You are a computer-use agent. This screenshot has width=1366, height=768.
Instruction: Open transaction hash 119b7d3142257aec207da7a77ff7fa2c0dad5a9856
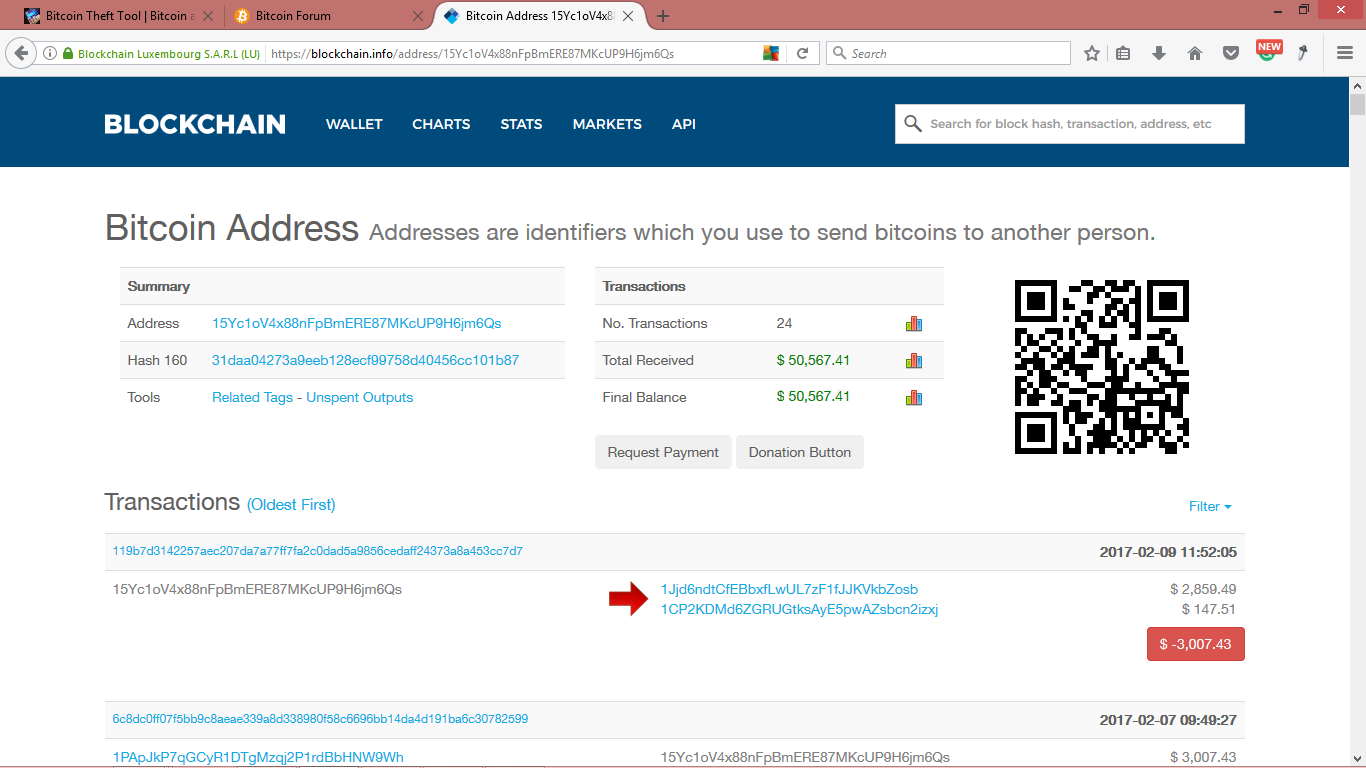pos(318,551)
